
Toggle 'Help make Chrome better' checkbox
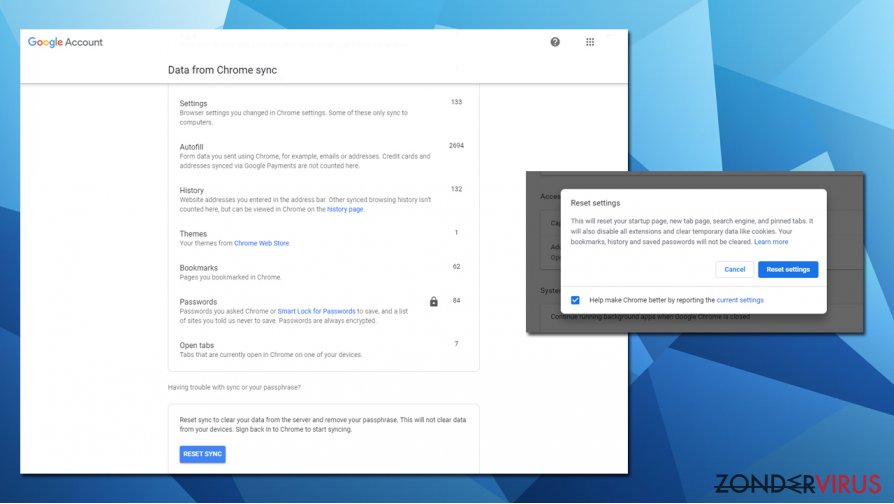575,300
